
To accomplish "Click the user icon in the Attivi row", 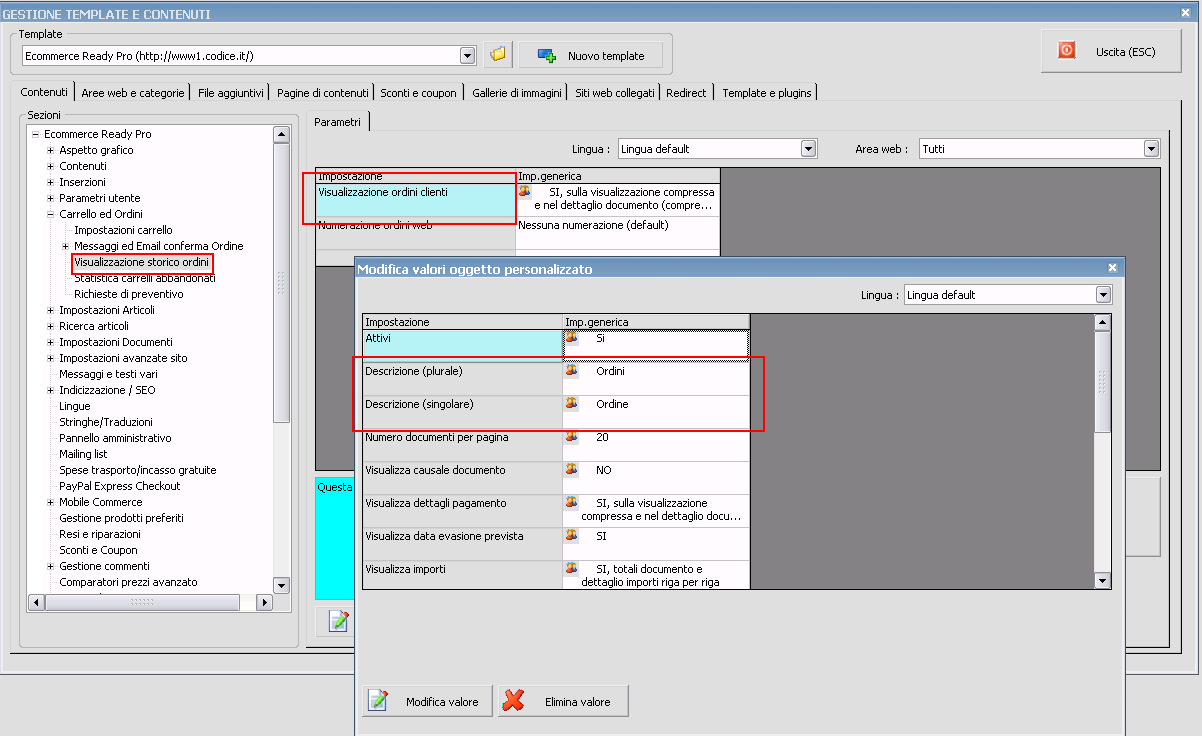I will pos(572,338).
